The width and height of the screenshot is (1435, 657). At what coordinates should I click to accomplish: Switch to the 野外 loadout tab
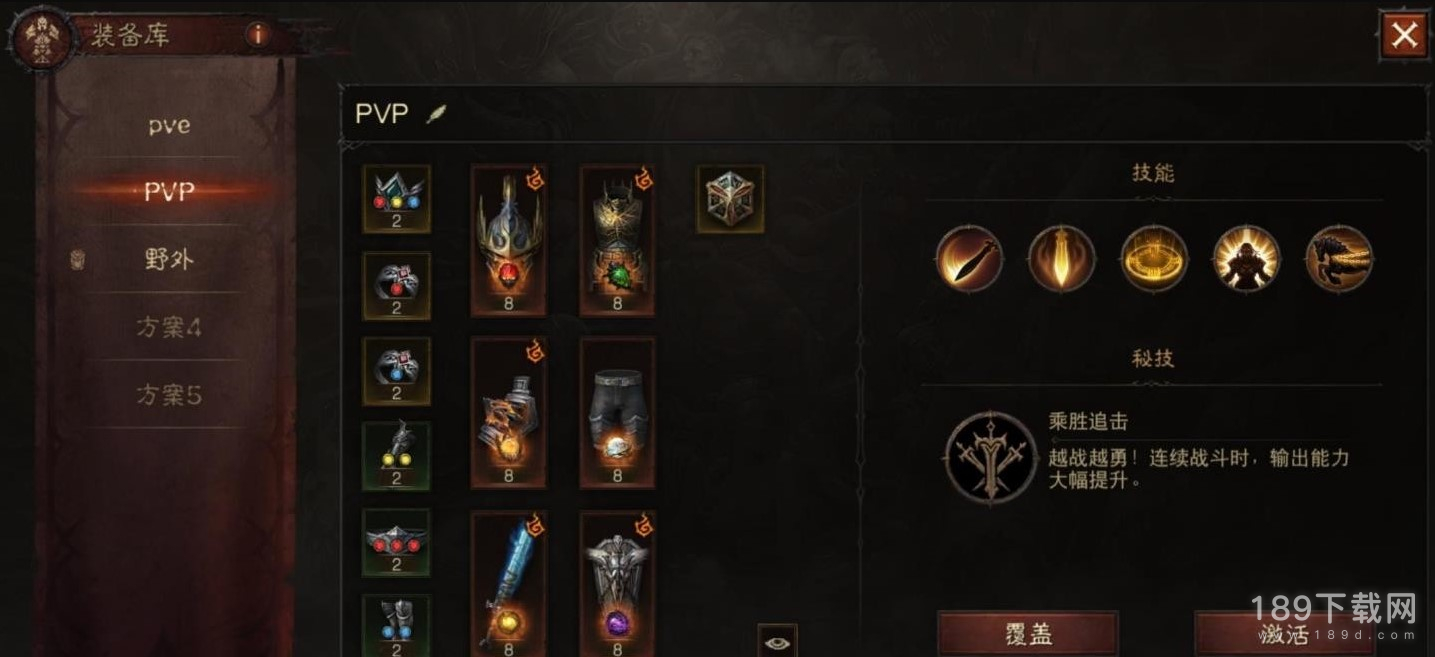click(x=169, y=260)
